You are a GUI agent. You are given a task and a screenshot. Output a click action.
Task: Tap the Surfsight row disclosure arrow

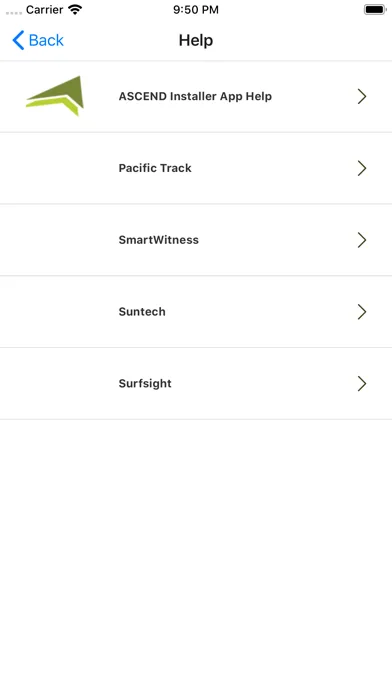click(362, 384)
